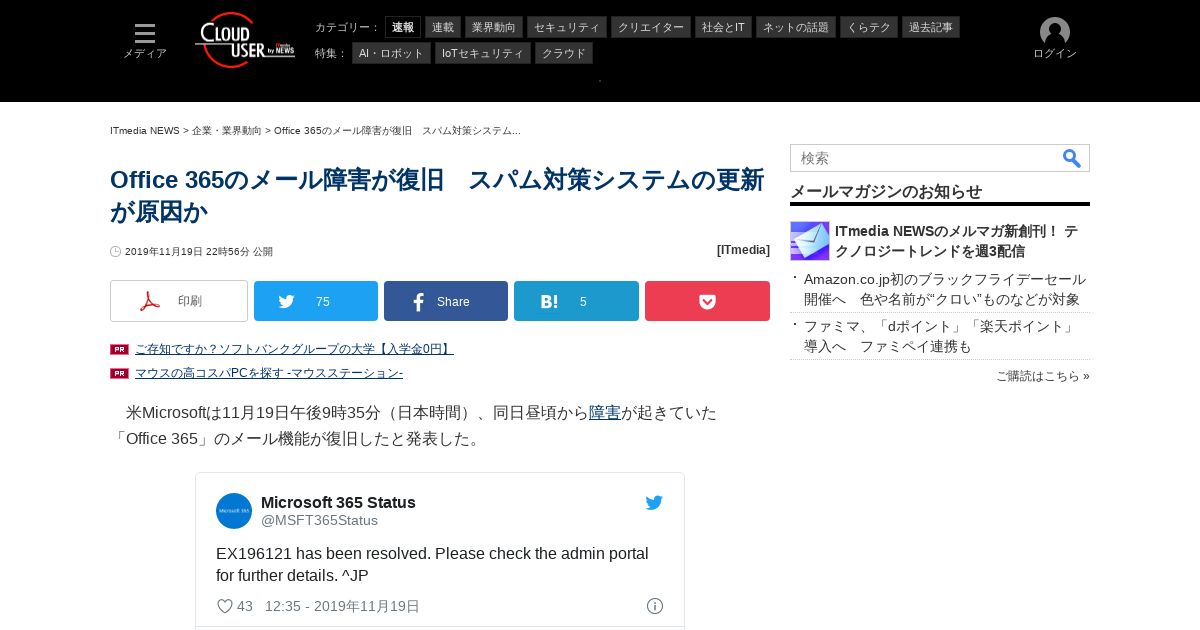1200x630 pixels.
Task: Click the mail magazine envelope thumbnail
Action: pos(810,241)
